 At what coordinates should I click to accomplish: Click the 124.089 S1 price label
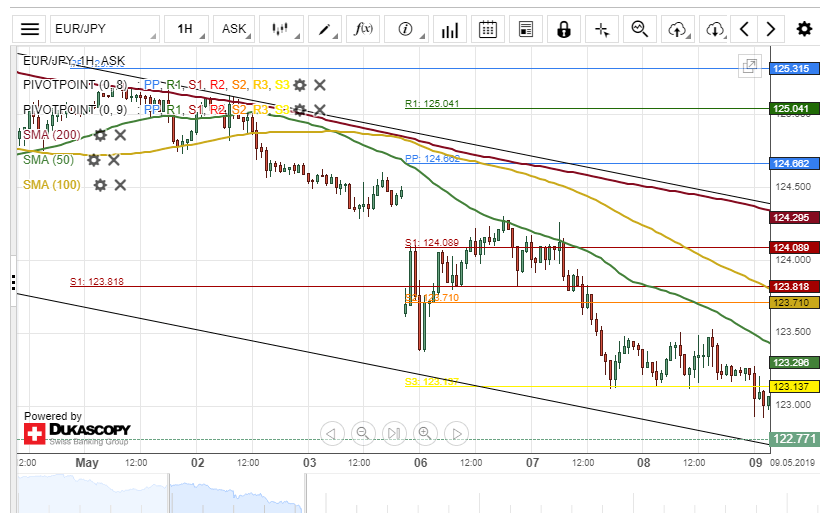click(794, 247)
